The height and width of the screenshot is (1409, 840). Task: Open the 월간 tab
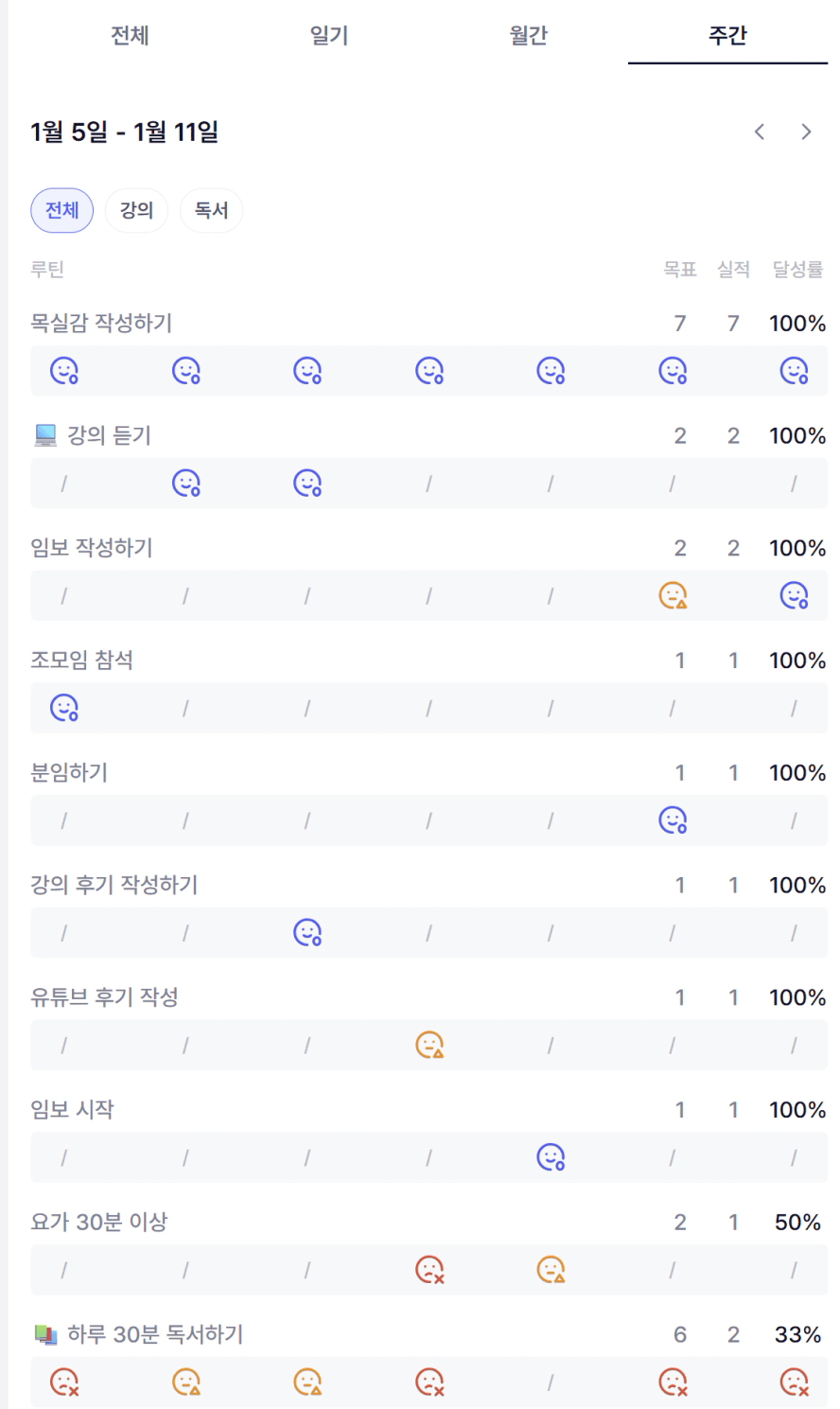[529, 36]
